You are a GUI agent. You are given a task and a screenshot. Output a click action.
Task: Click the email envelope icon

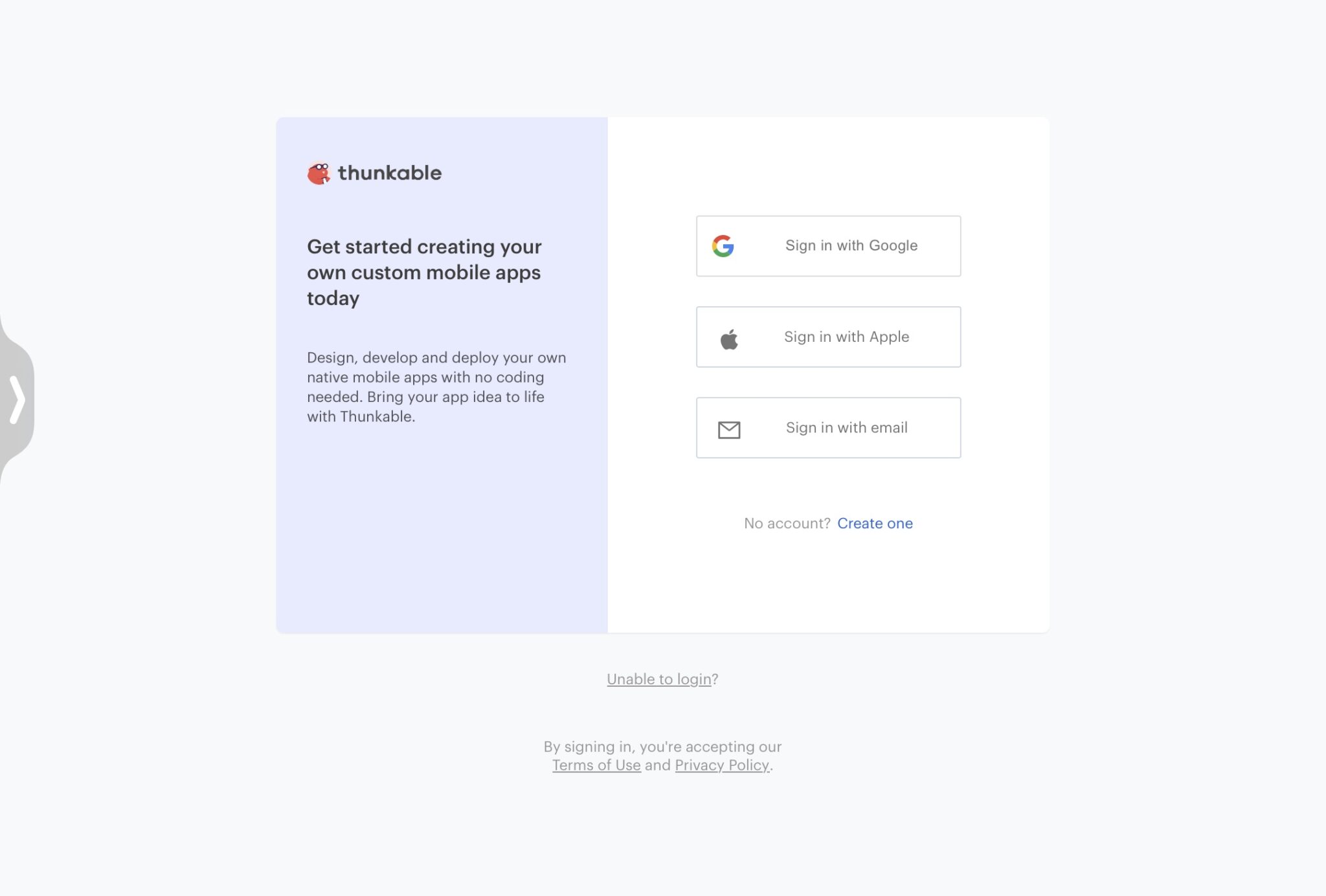[x=729, y=428]
